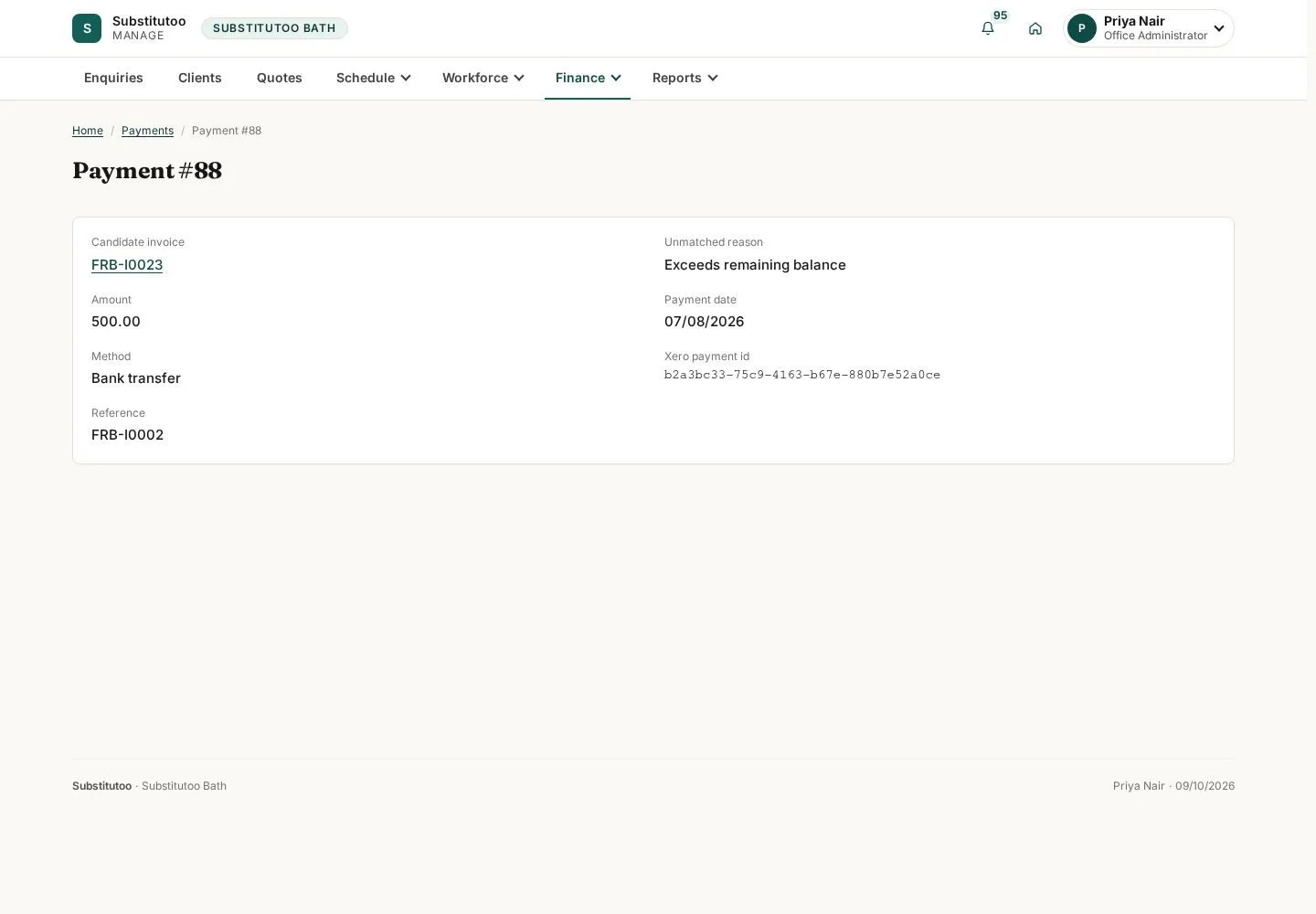Click the Substitutoo Manage brand name
Viewport: 1316px width, 914px height.
[149, 28]
